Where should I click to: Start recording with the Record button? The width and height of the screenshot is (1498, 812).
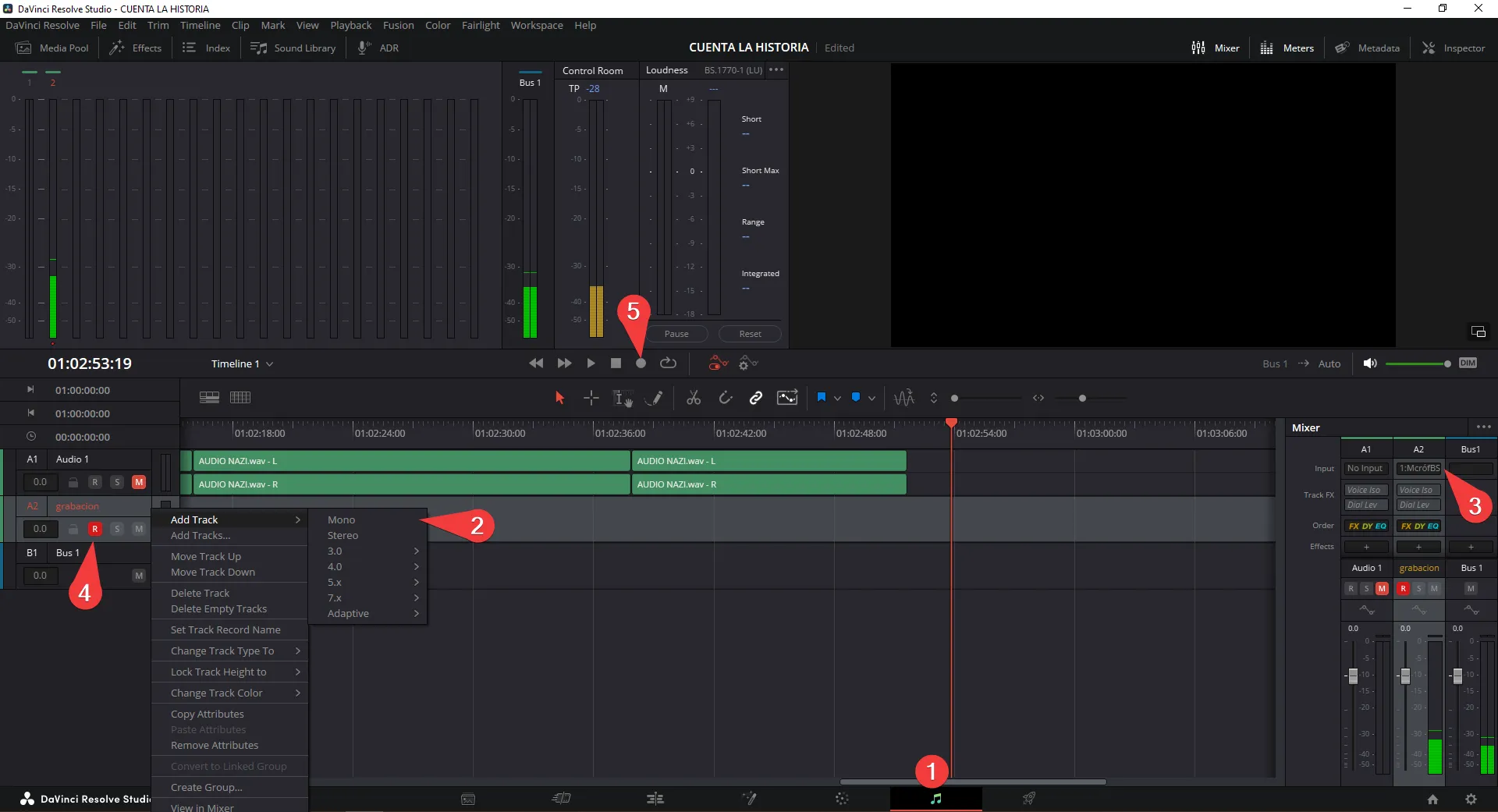641,363
